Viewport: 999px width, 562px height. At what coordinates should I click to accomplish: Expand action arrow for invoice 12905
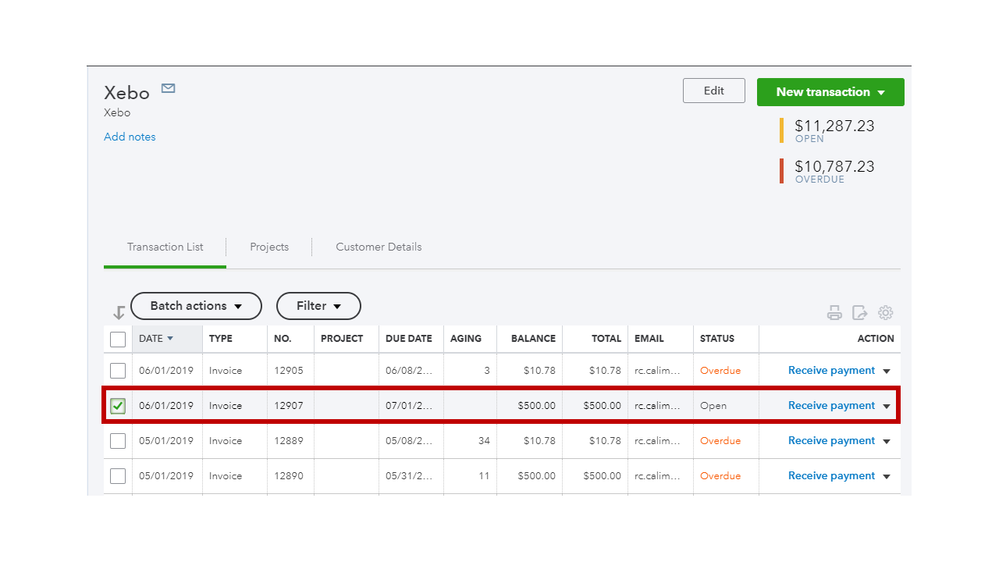point(886,371)
